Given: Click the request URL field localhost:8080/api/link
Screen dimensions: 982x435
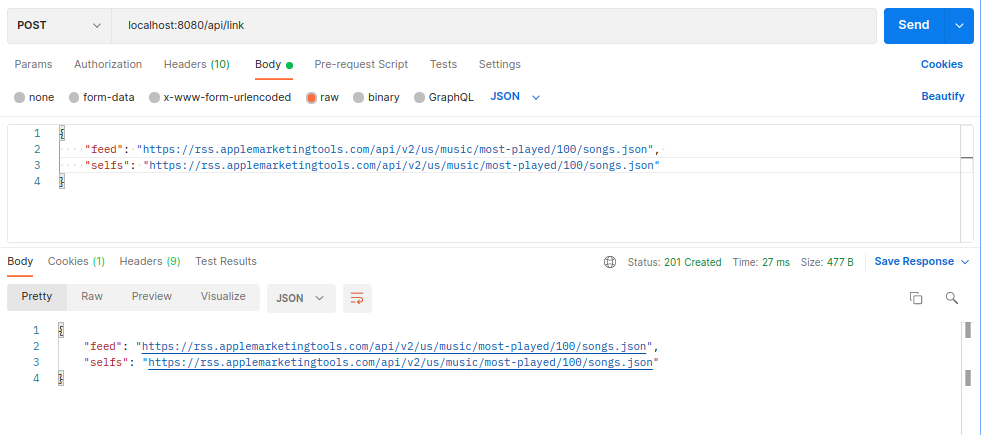Looking at the screenshot, I should click(x=494, y=26).
